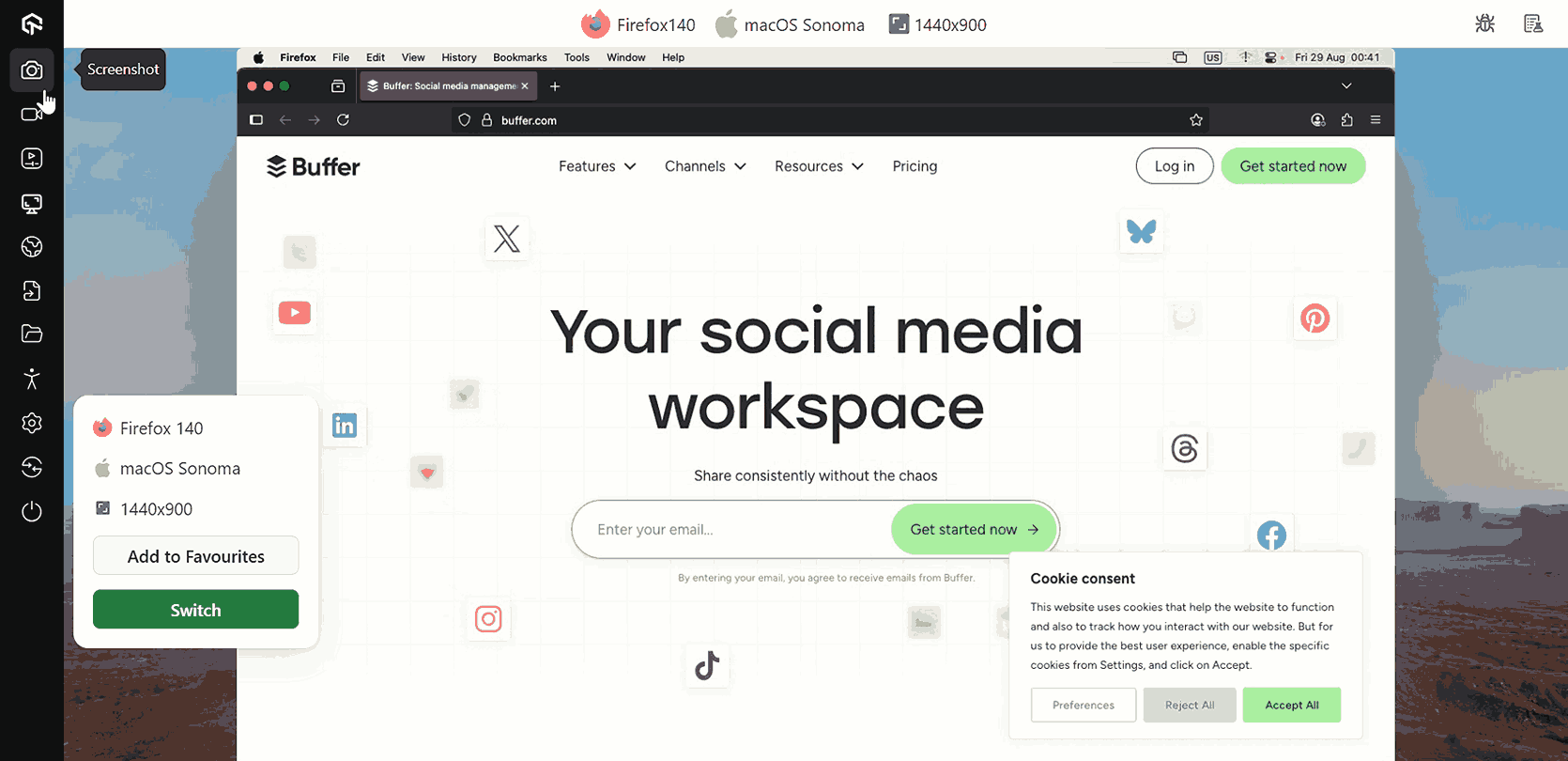This screenshot has height=761, width=1568.
Task: Focus the Enter your email field
Action: [732, 530]
